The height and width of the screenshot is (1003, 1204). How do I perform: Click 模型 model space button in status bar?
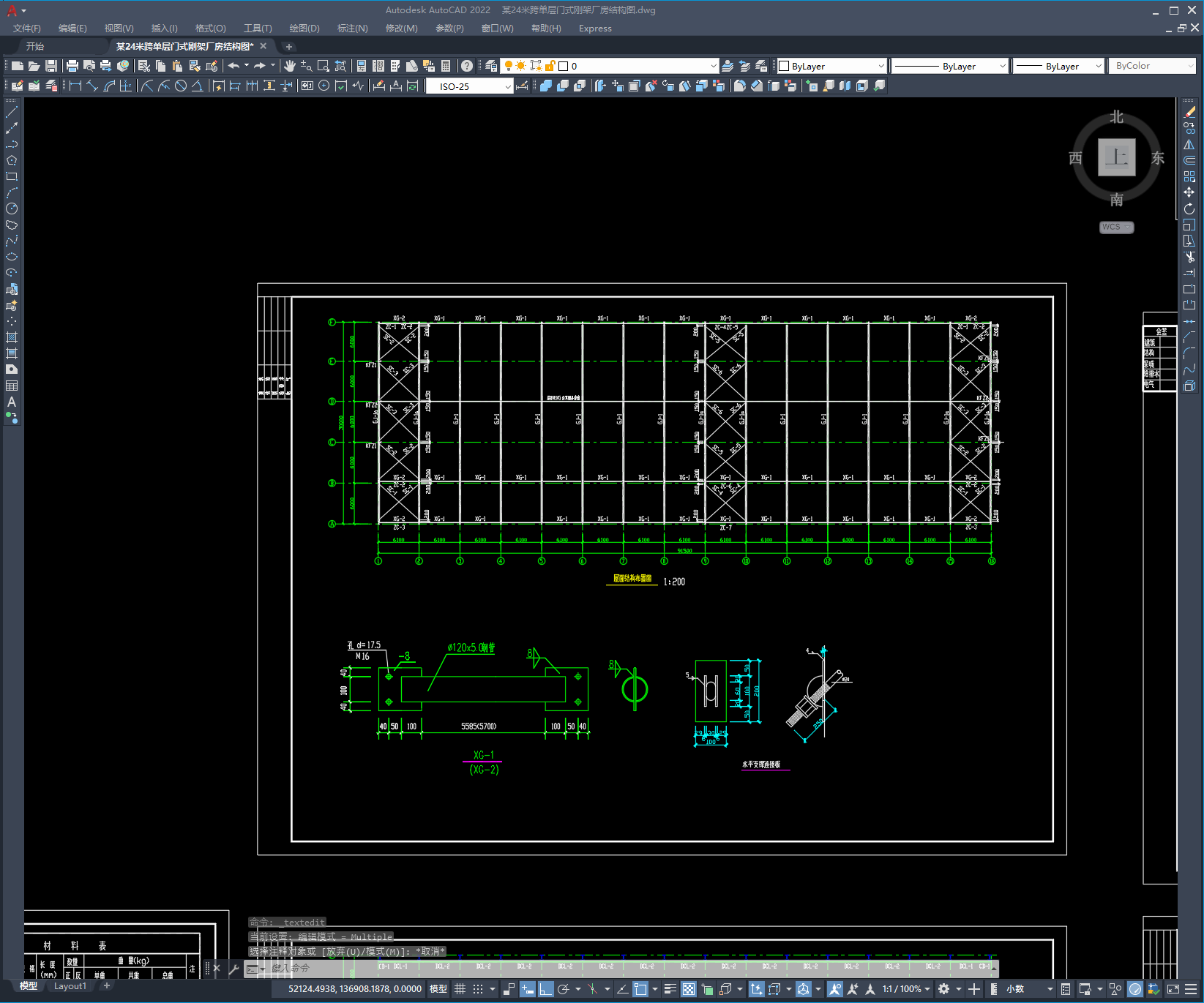point(438,989)
